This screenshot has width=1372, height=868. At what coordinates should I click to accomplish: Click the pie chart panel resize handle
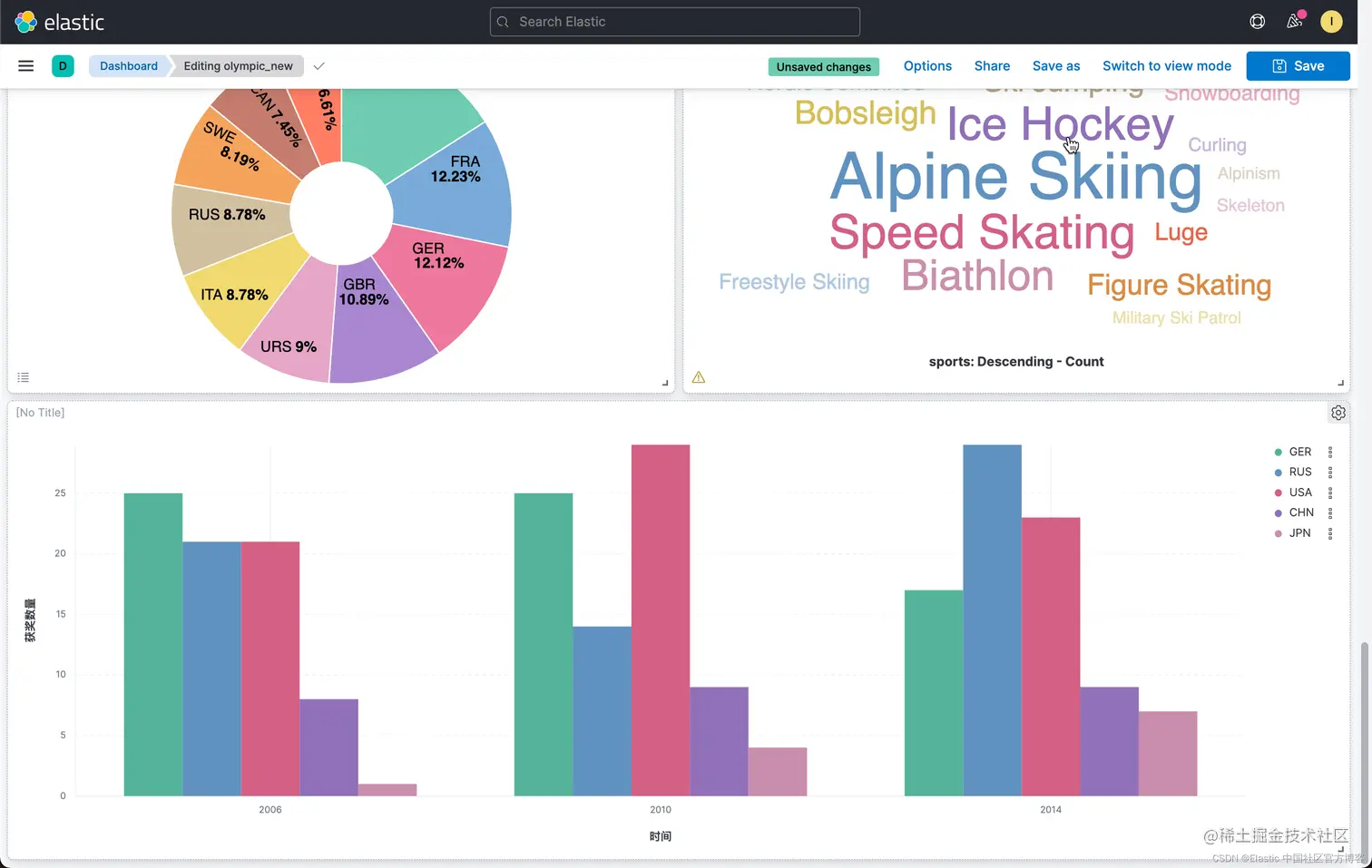coord(665,383)
